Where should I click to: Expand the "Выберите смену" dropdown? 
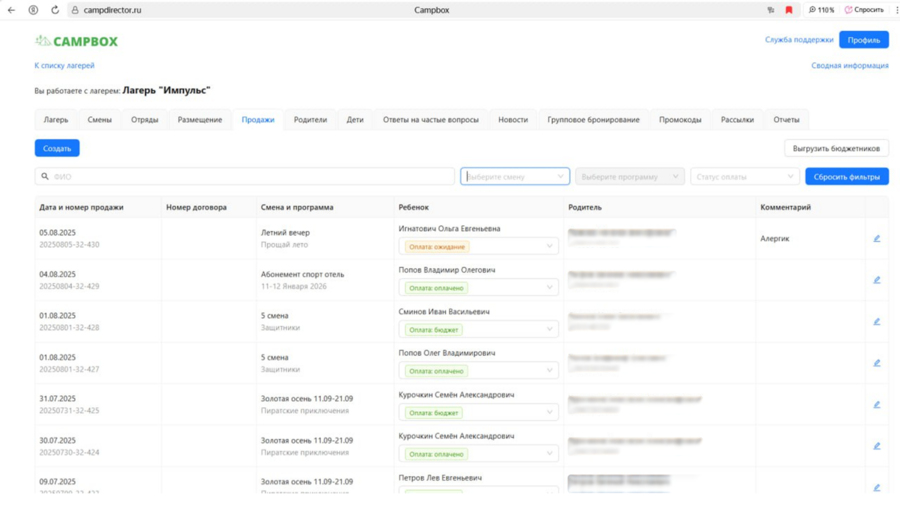click(x=514, y=177)
